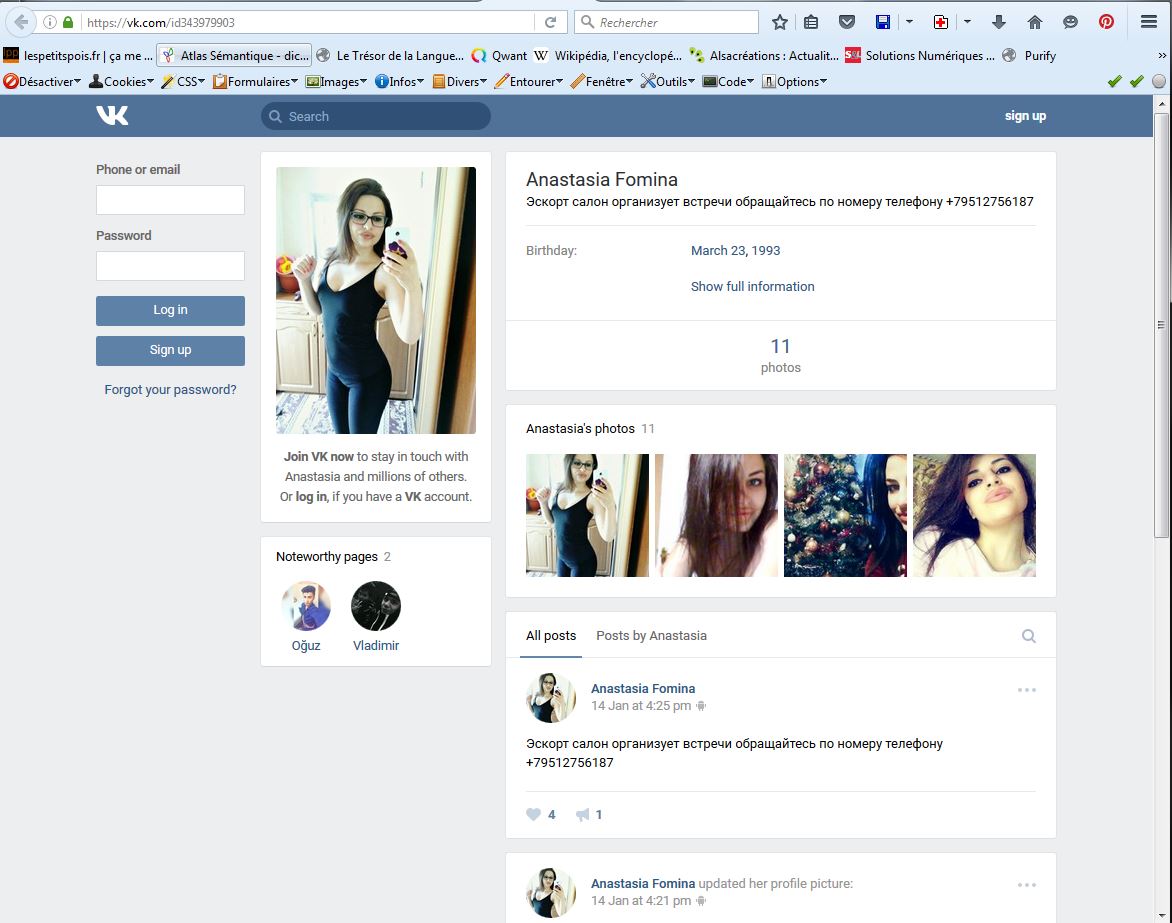Open the Cookies dropdown in developer toolbar

coord(122,82)
